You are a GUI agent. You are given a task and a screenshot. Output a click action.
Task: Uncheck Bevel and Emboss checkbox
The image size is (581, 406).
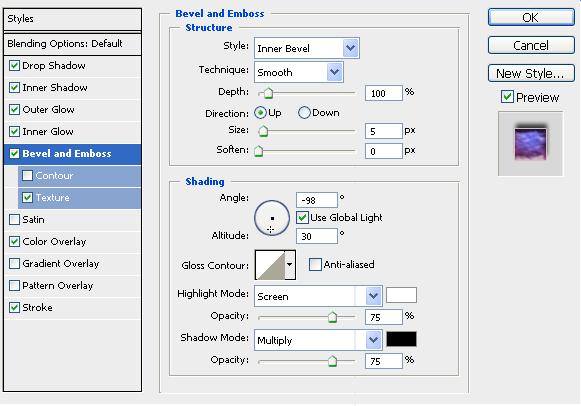(x=14, y=153)
